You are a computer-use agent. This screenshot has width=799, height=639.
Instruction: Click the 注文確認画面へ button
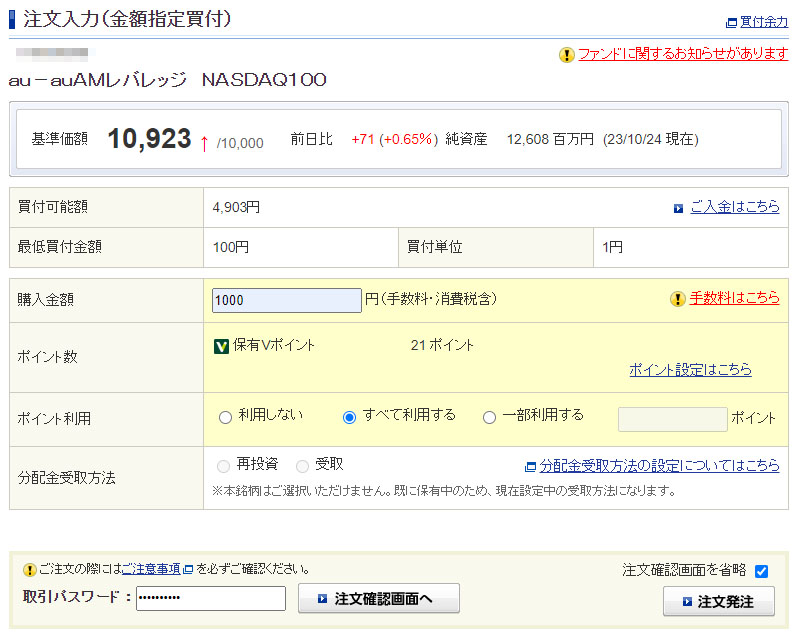379,599
